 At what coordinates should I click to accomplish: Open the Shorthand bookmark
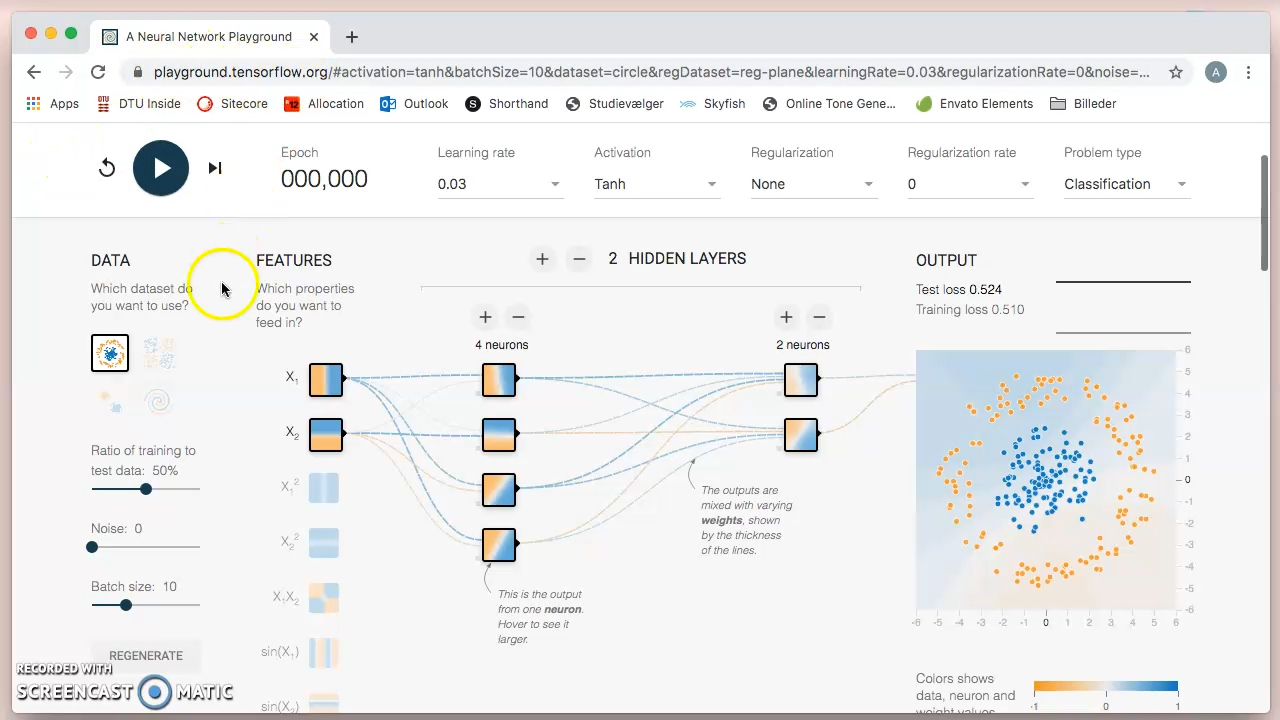coord(507,104)
